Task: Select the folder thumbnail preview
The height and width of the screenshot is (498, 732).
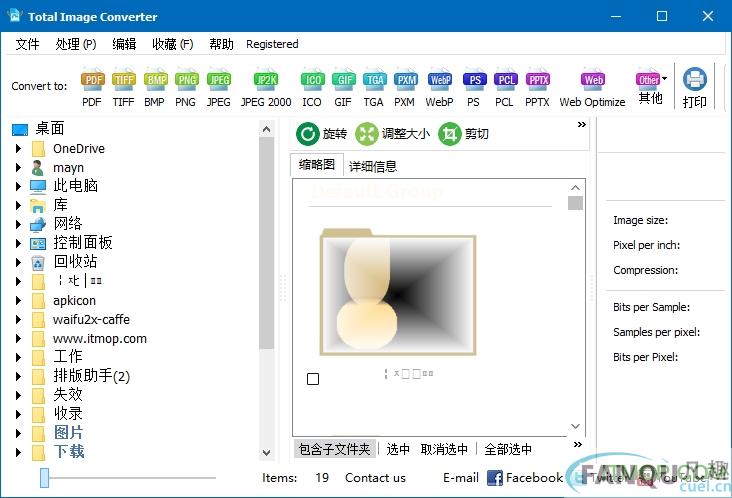Action: point(398,292)
